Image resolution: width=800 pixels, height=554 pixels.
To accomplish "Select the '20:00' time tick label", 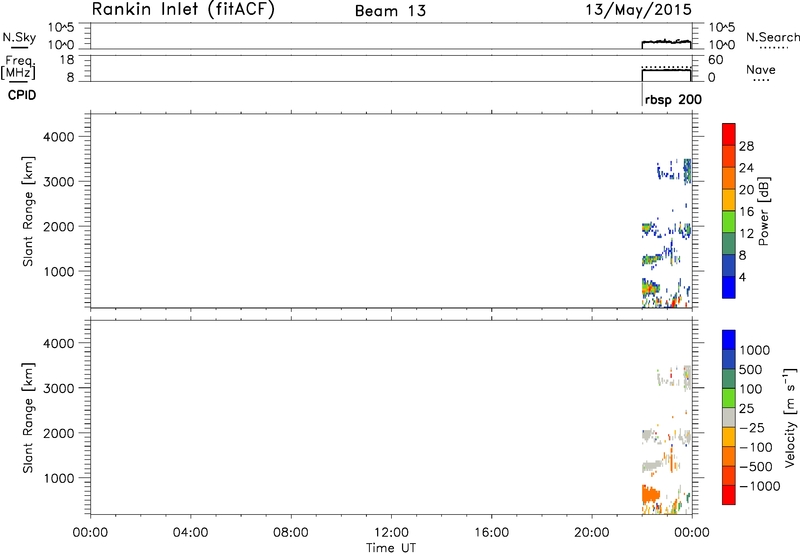I will (591, 533).
